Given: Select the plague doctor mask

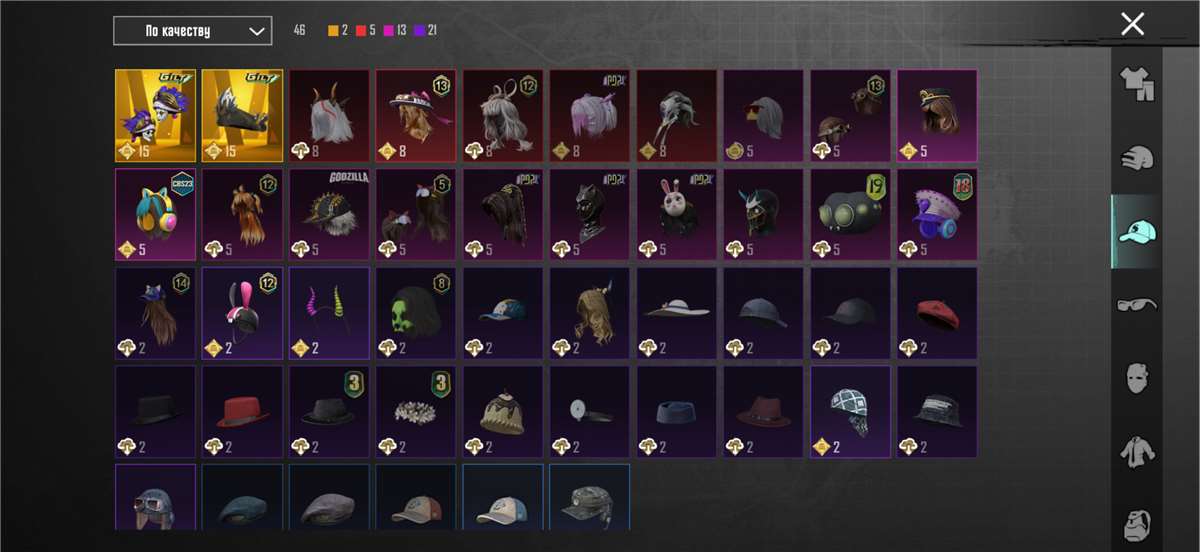Looking at the screenshot, I should (677, 115).
